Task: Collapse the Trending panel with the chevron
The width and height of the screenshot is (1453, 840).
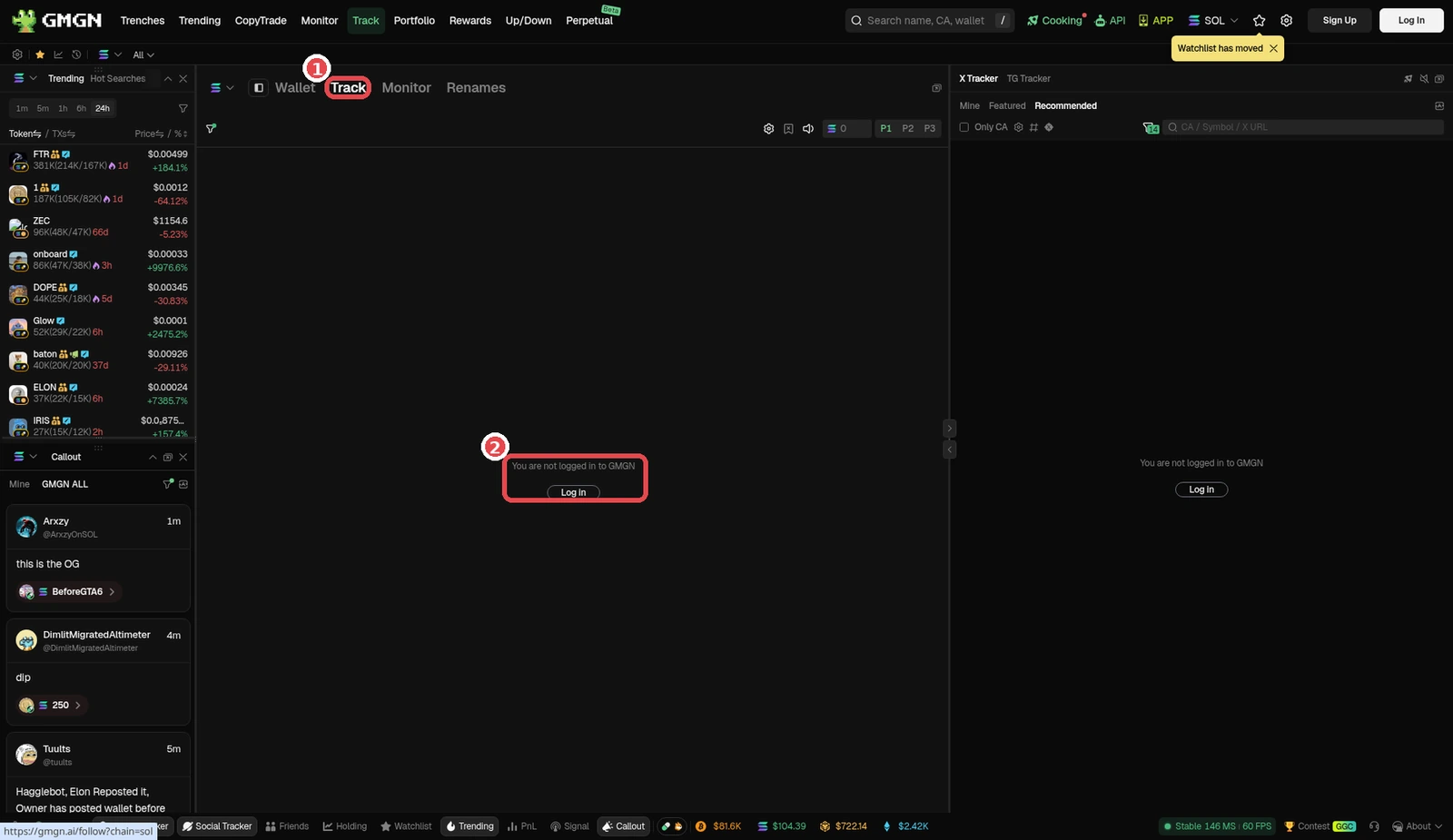Action: coord(168,79)
